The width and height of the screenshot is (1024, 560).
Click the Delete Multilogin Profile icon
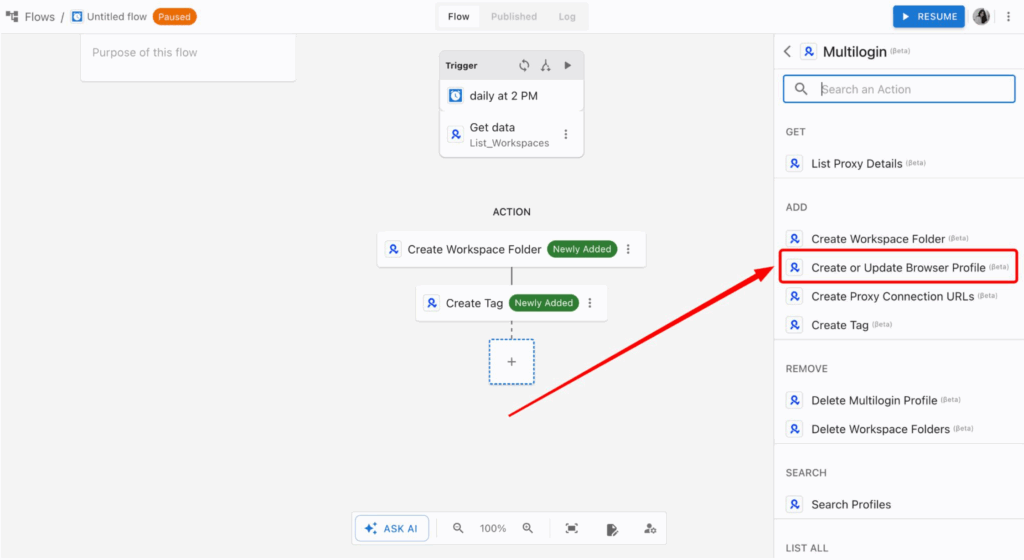coord(795,401)
